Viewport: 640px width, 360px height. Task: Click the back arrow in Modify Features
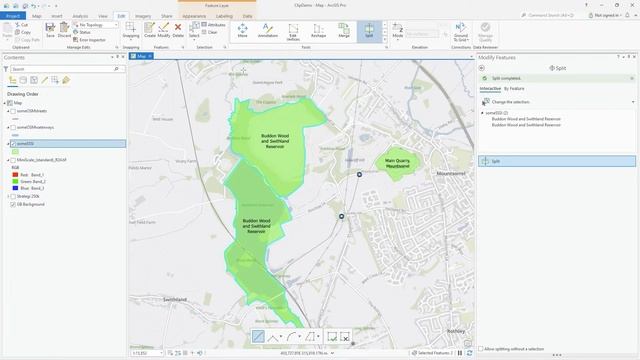(482, 68)
